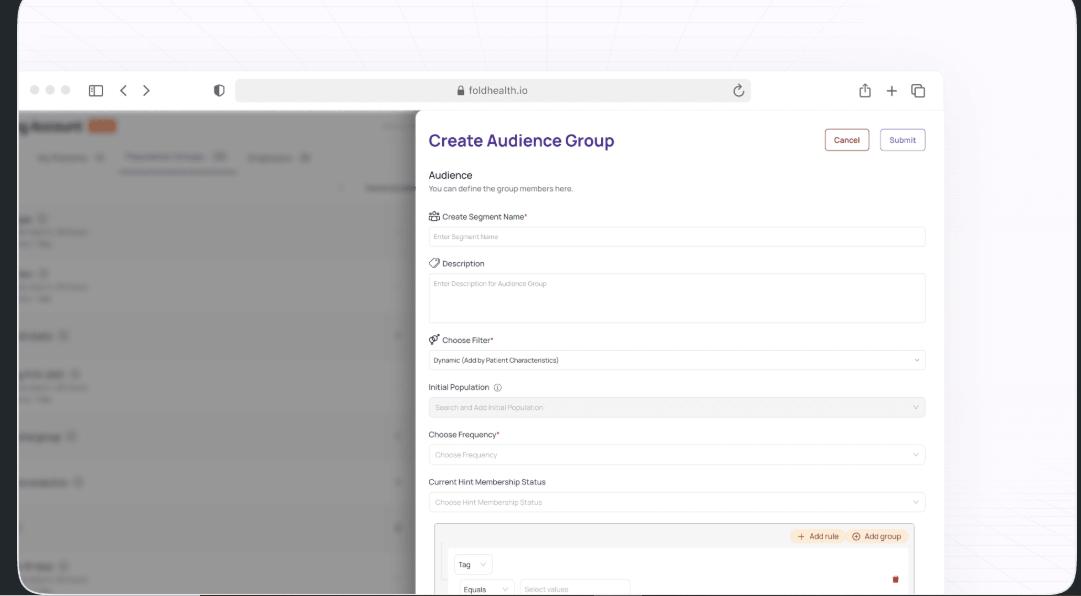Click the Initial Population info icon
1081x596 pixels.
coord(498,388)
